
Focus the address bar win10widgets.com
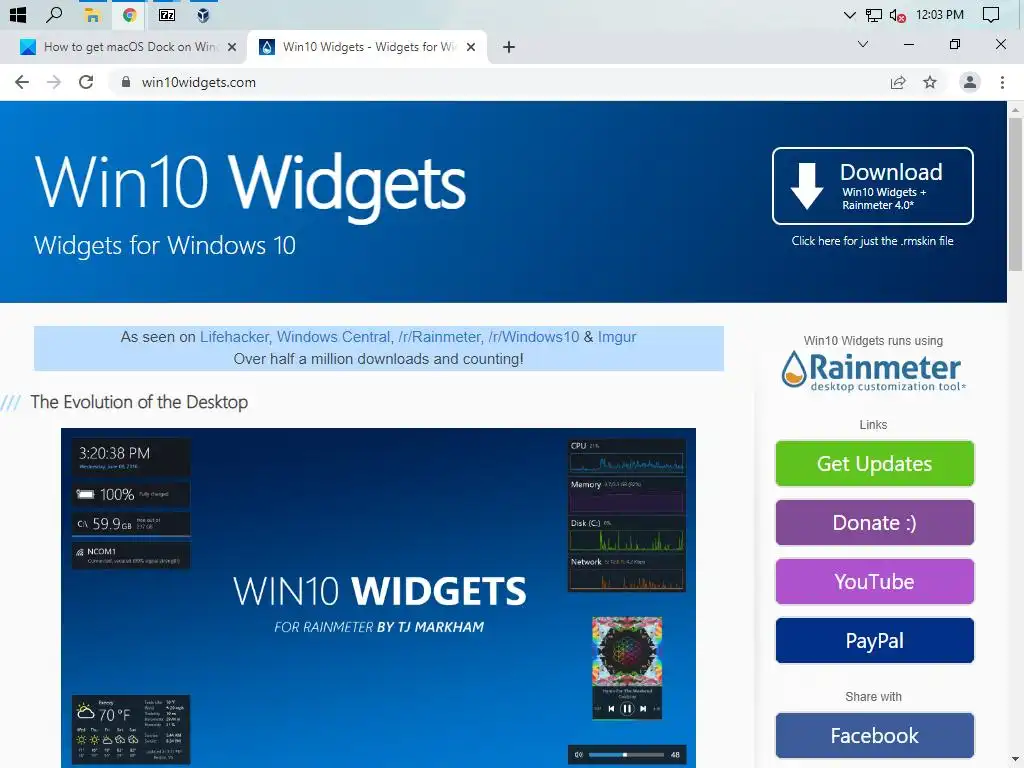pos(496,82)
